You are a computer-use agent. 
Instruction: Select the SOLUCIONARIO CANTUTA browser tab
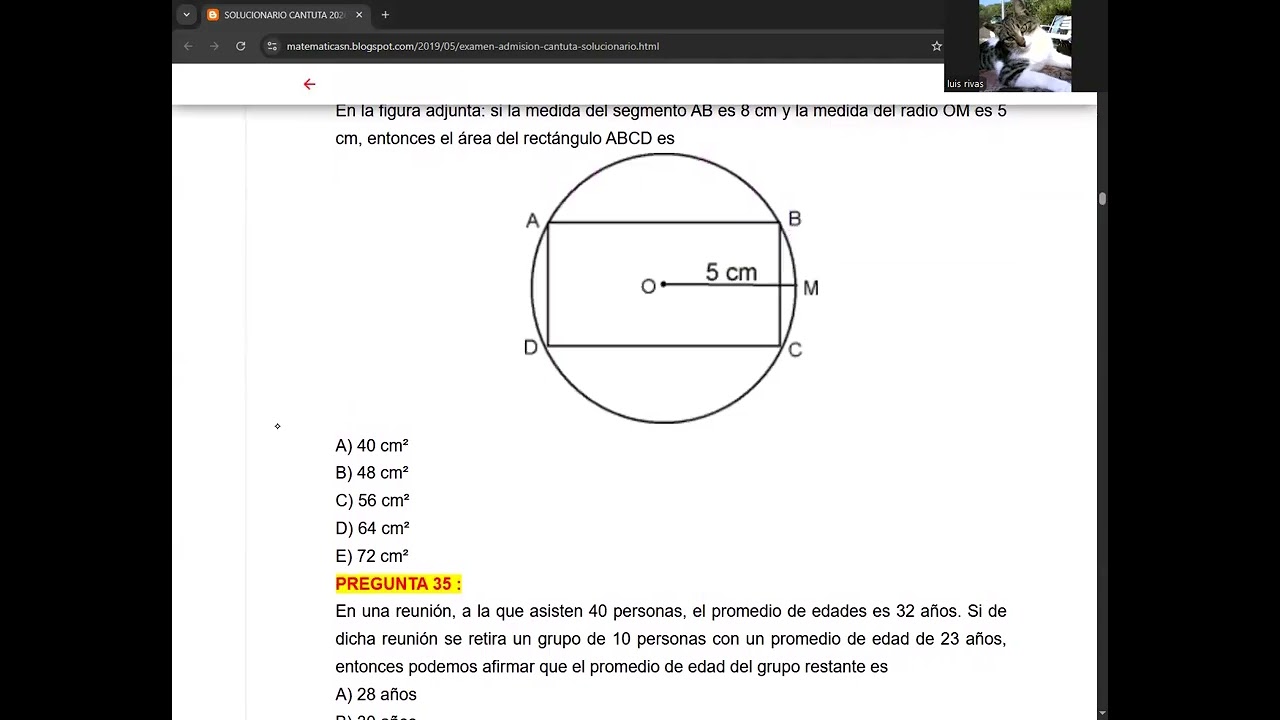285,15
